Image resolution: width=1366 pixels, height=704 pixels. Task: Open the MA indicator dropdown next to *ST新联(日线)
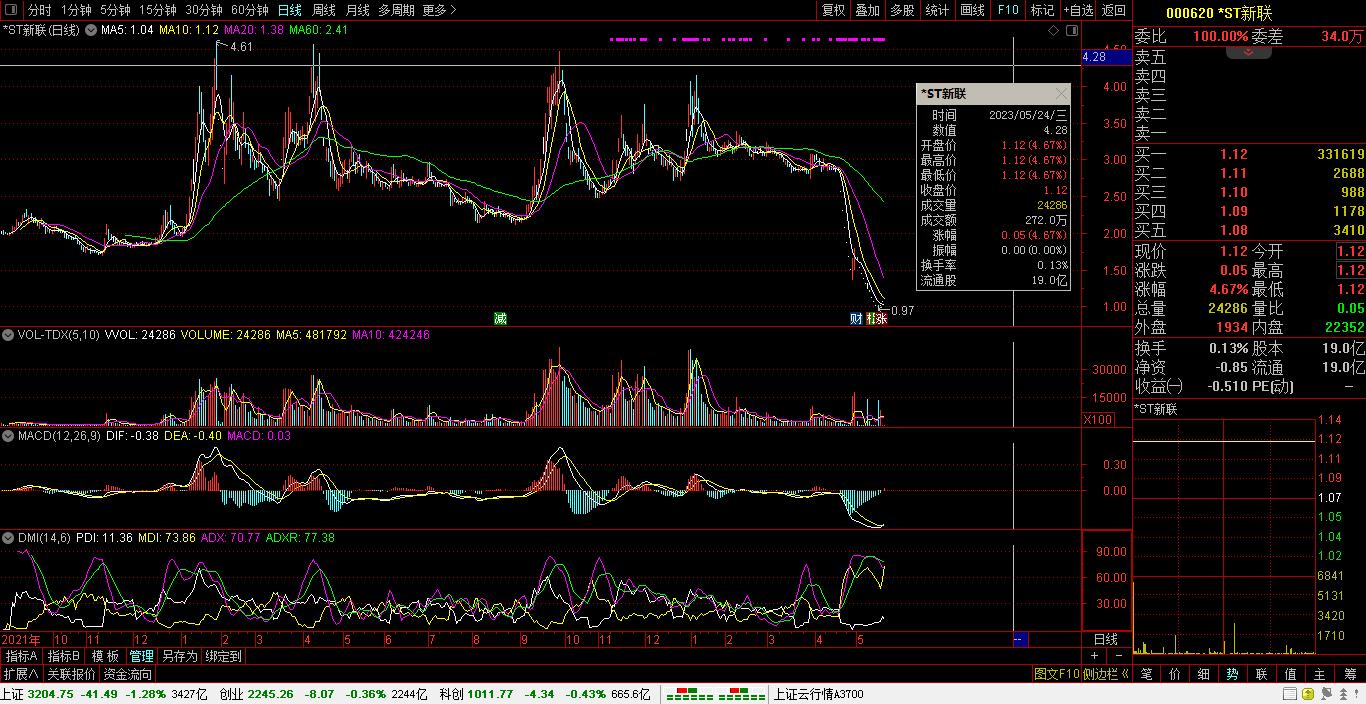[91, 30]
